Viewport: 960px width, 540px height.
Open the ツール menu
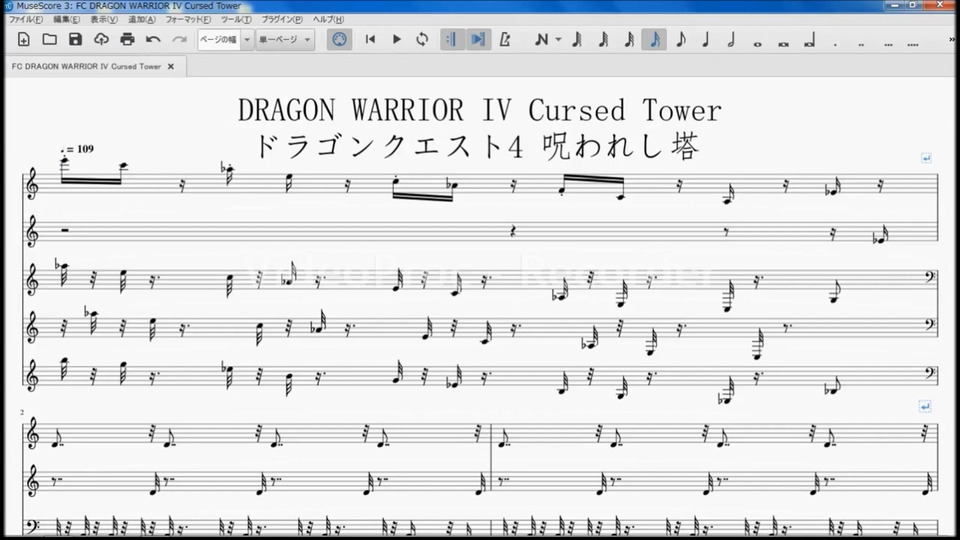(x=236, y=19)
